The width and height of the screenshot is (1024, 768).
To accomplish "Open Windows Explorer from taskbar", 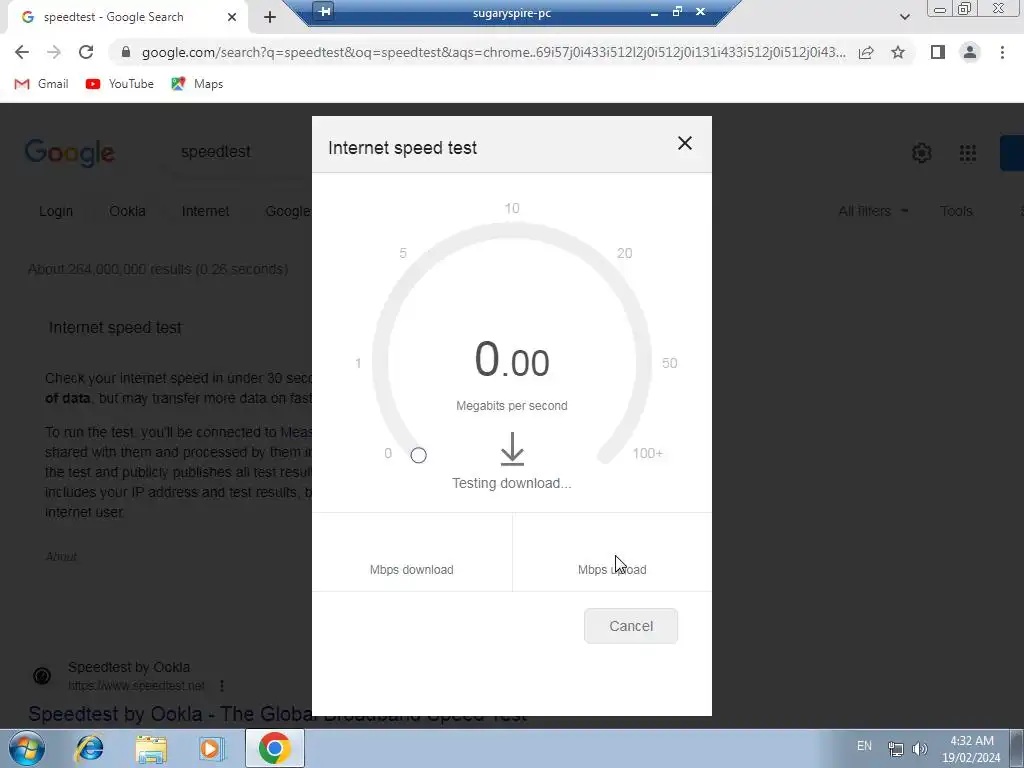I will [151, 748].
